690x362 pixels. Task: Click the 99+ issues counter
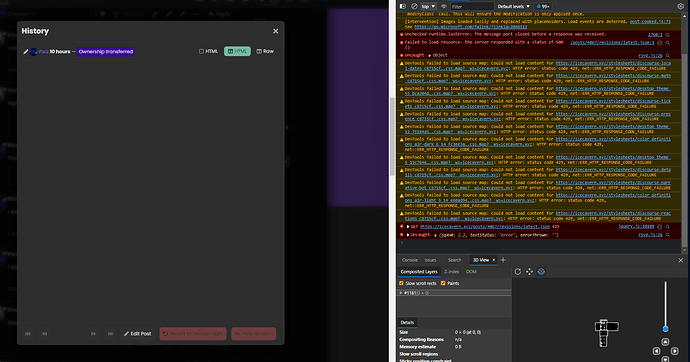click(543, 7)
